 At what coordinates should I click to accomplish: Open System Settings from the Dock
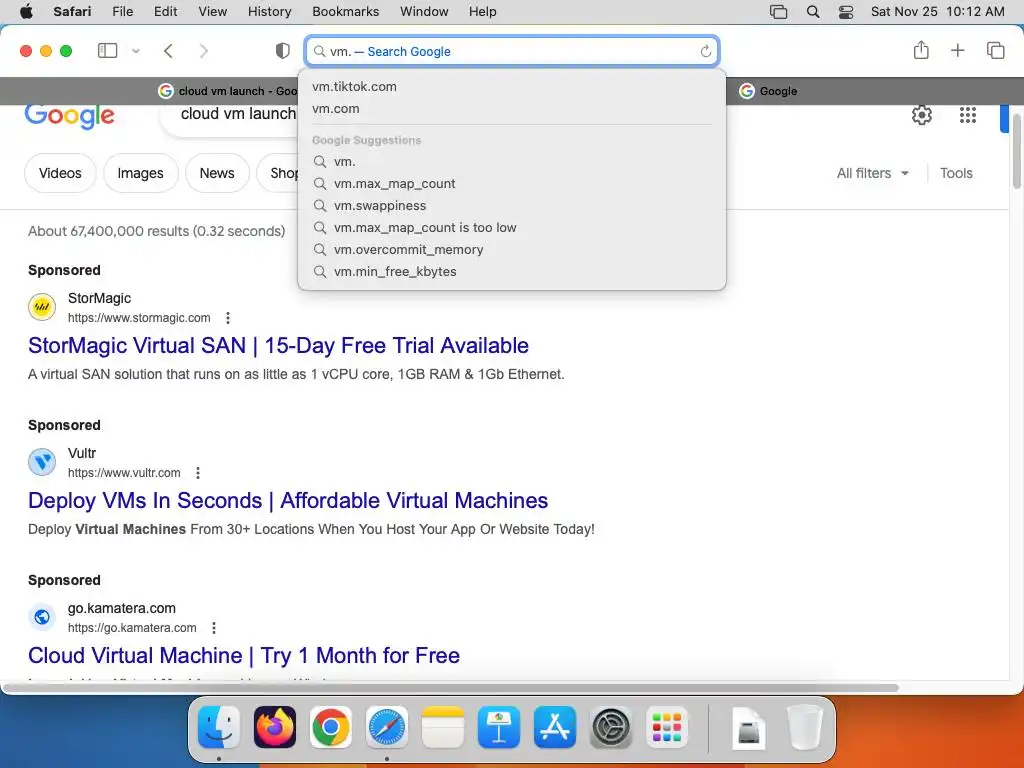[611, 727]
